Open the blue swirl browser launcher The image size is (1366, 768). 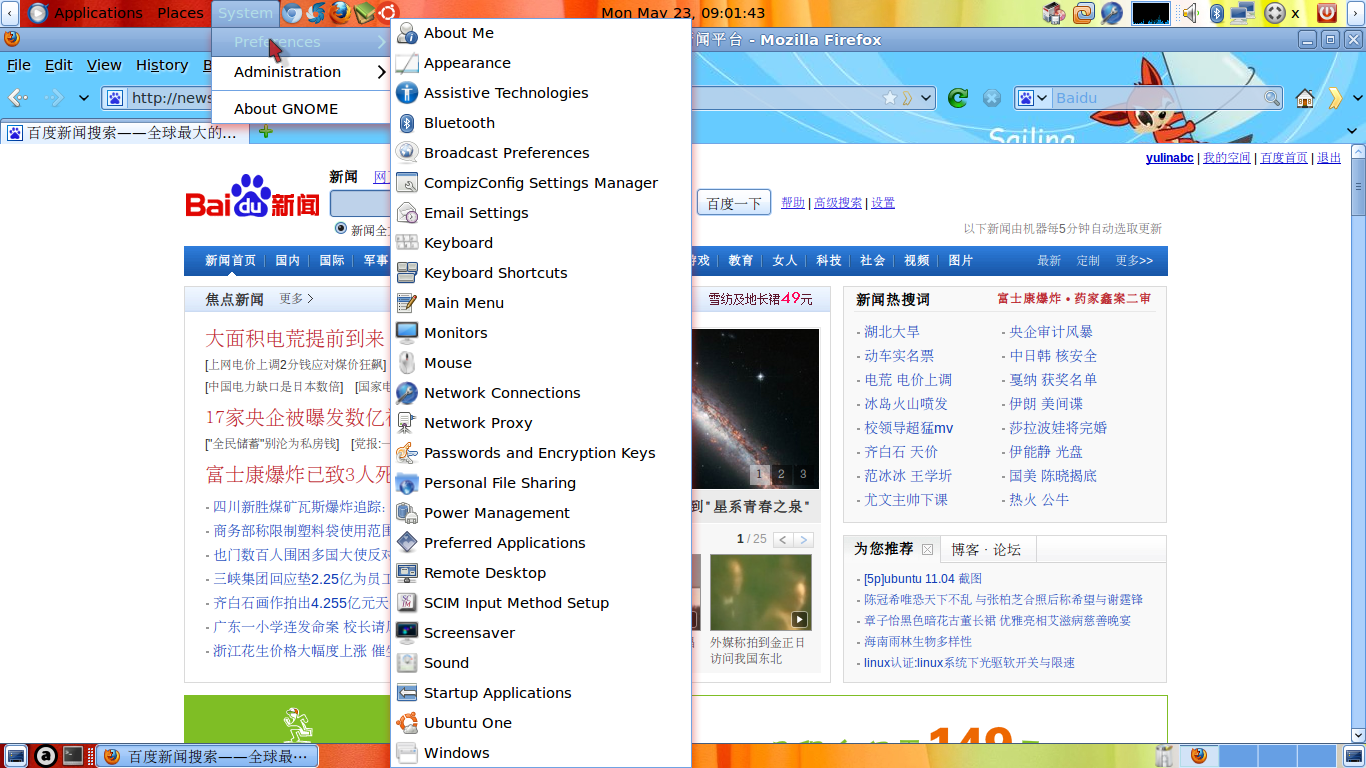tap(316, 13)
